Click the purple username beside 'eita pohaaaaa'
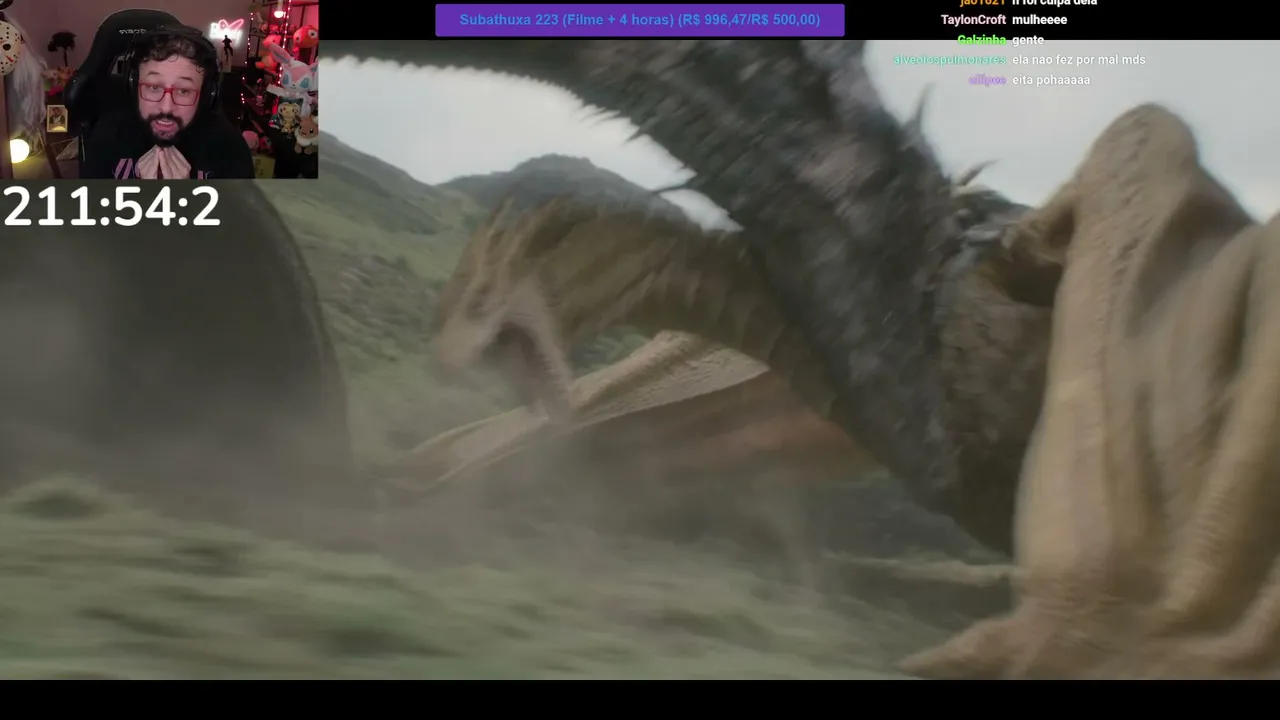Viewport: 1280px width, 720px height. 987,80
